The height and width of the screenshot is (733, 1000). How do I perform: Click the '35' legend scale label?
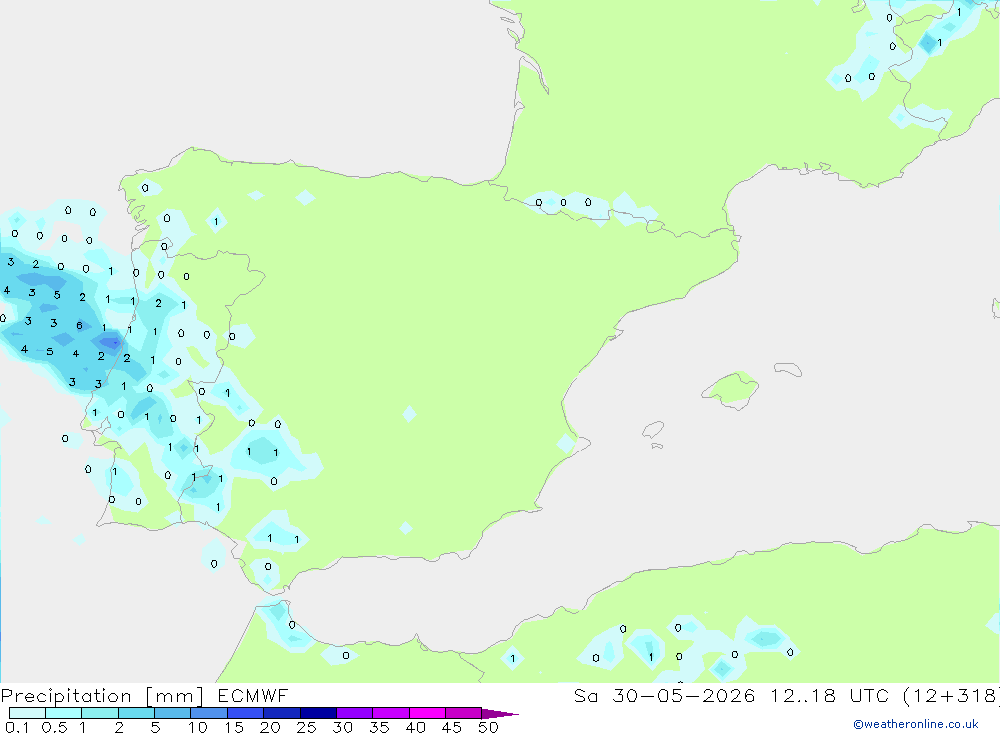point(379,727)
